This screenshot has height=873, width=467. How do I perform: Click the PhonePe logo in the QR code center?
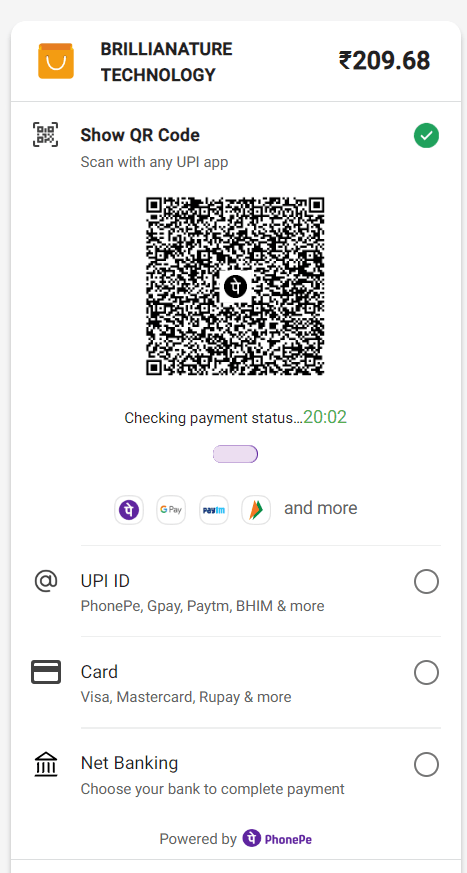point(235,287)
